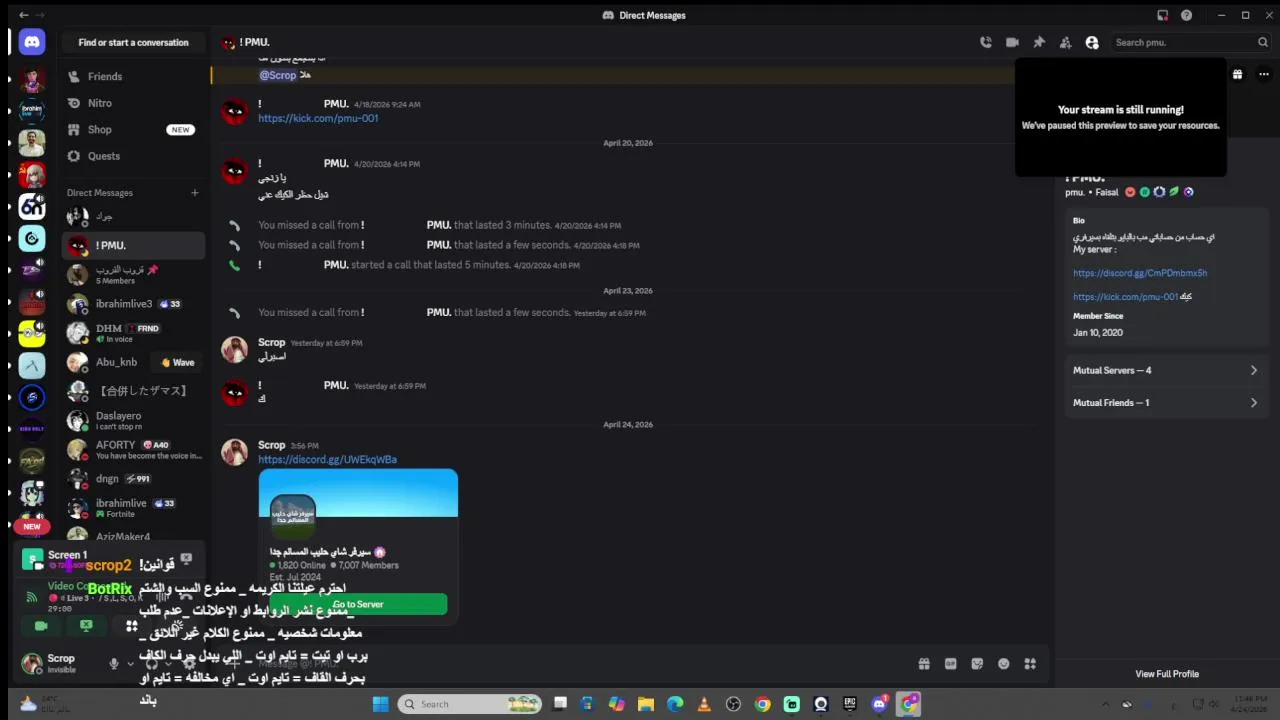Click Scrop's avatar on the 3:56 PM message
The width and height of the screenshot is (1280, 720).
coord(234,452)
